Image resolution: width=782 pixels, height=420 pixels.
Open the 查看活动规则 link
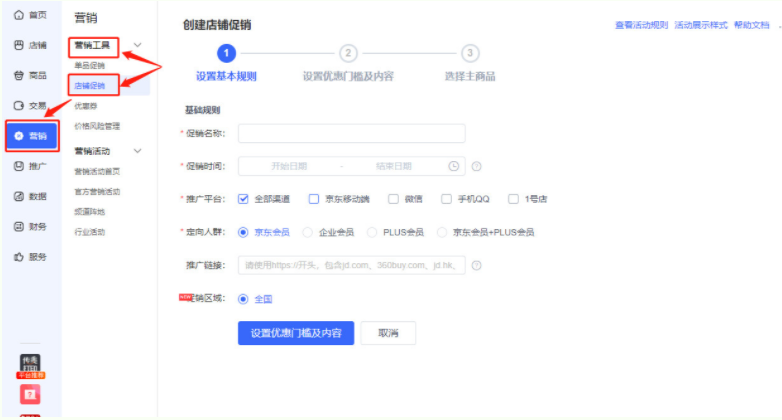coord(641,25)
